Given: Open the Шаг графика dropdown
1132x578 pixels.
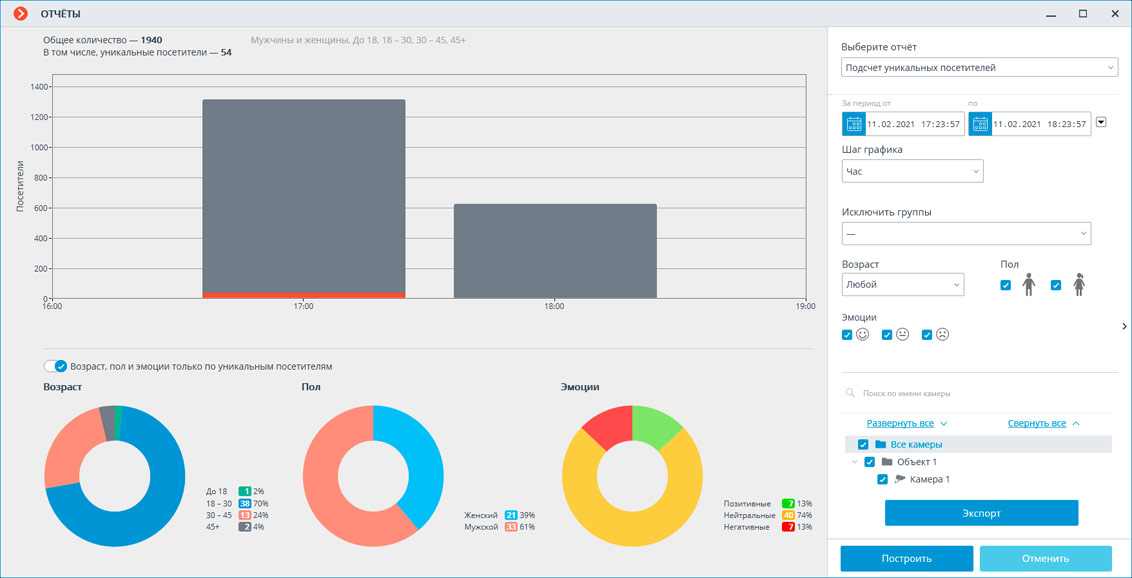Looking at the screenshot, I should pyautogui.click(x=912, y=171).
